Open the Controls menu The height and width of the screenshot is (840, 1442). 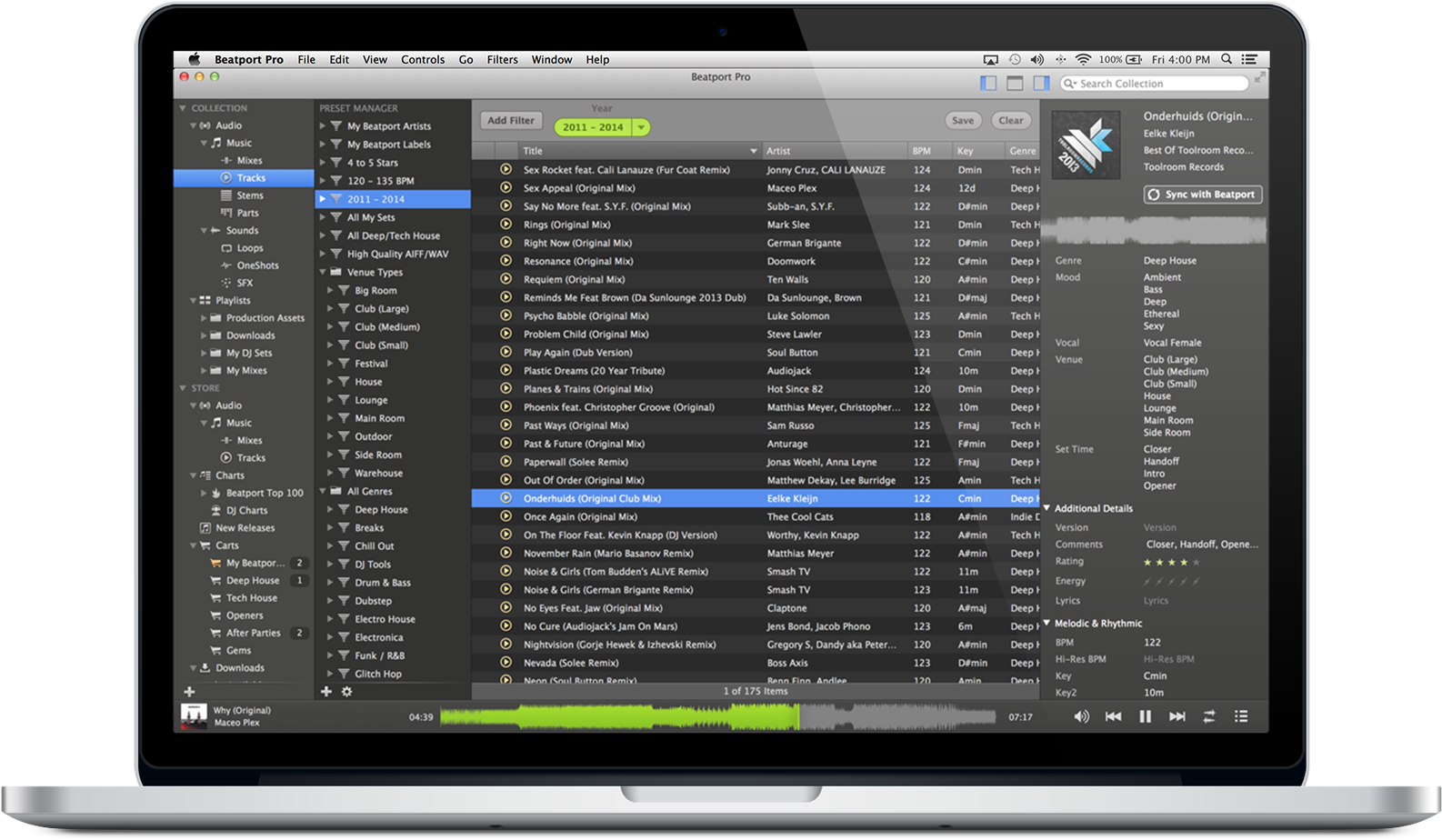423,59
